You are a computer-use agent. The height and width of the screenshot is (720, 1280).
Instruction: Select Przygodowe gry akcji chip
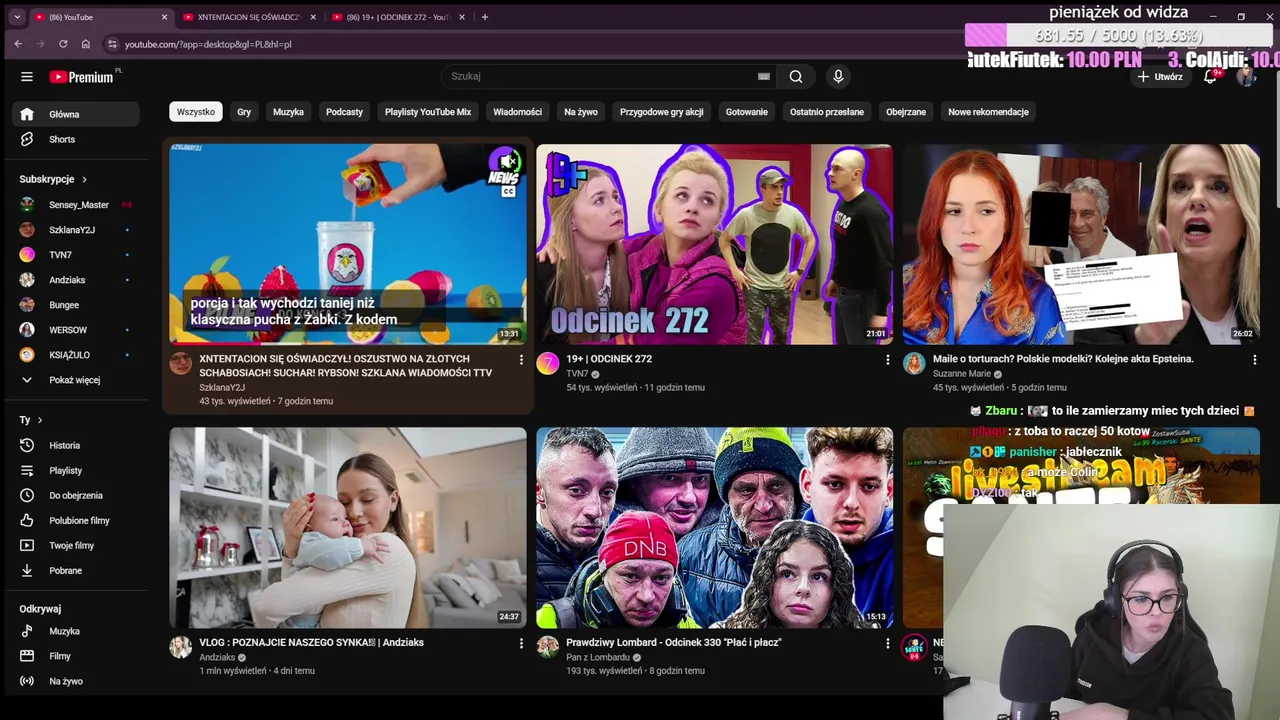coord(662,112)
